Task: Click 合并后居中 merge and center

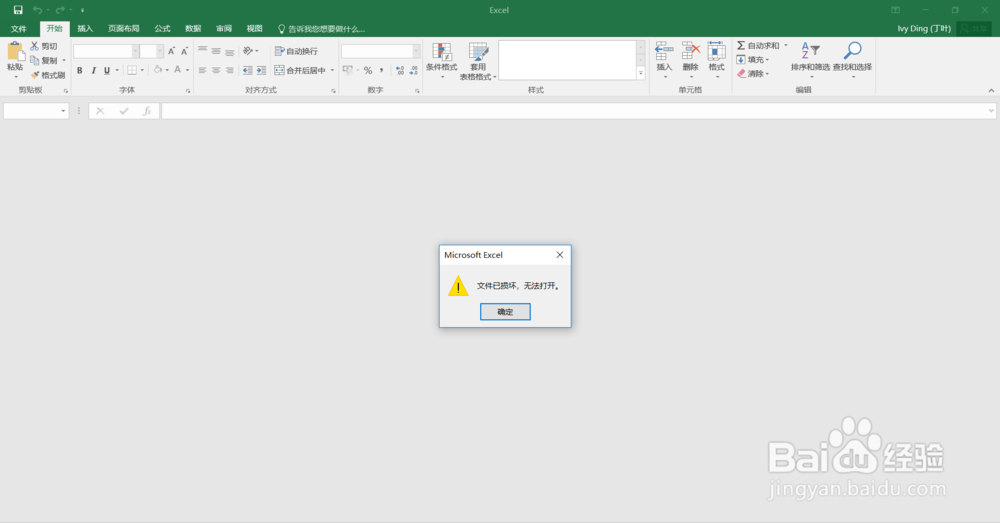Action: coord(300,70)
